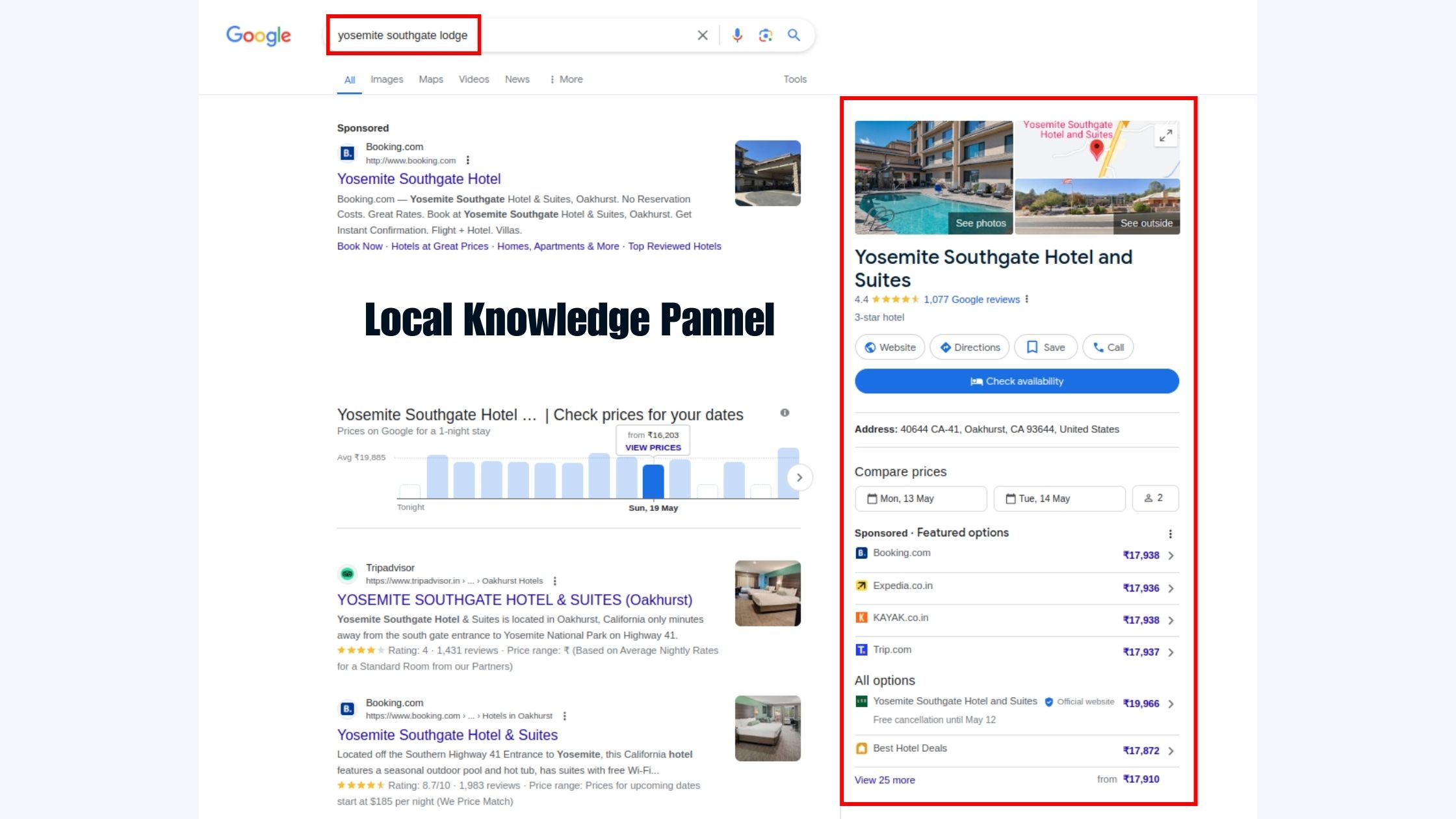Expand the map with fullscreen arrows icon
Image resolution: width=1456 pixels, height=819 pixels.
point(1165,135)
